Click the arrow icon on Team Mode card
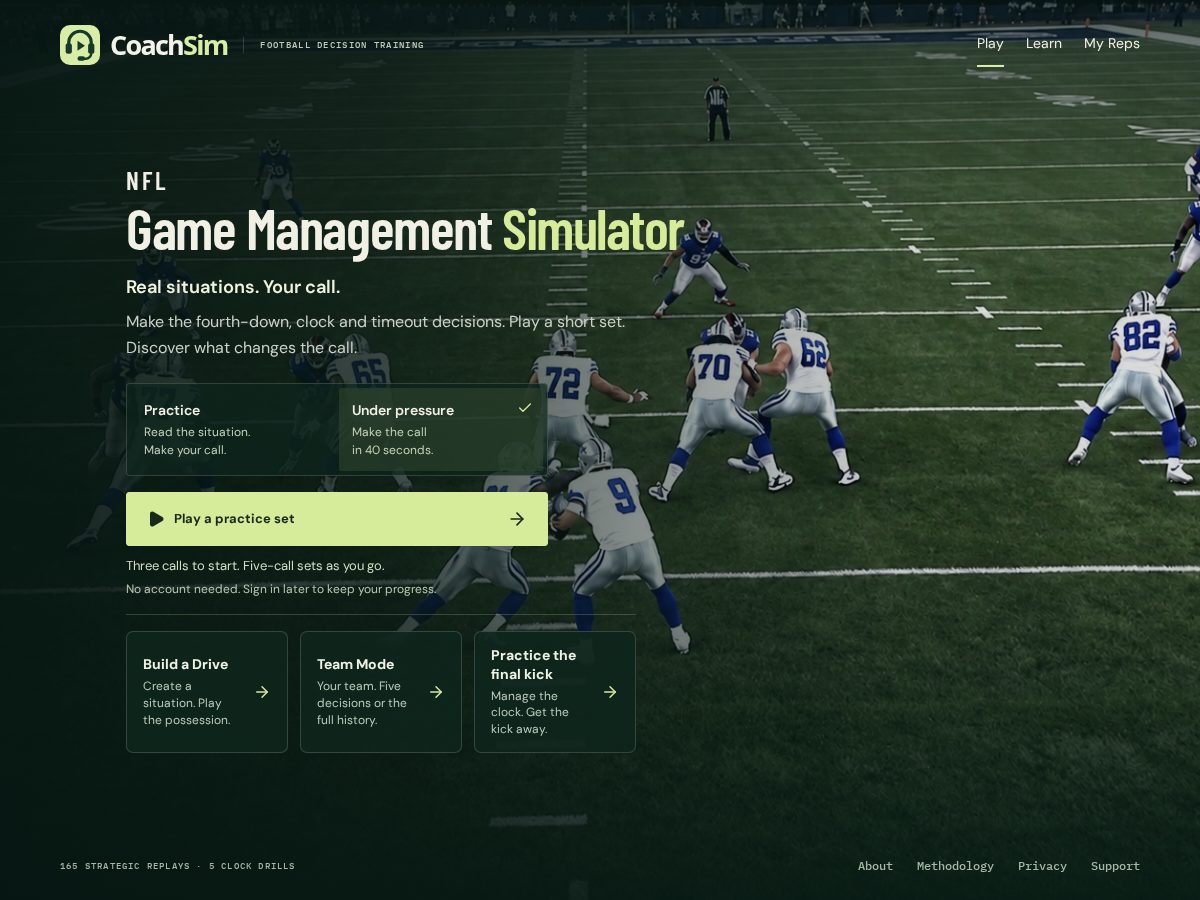The width and height of the screenshot is (1200, 900). pyautogui.click(x=436, y=692)
